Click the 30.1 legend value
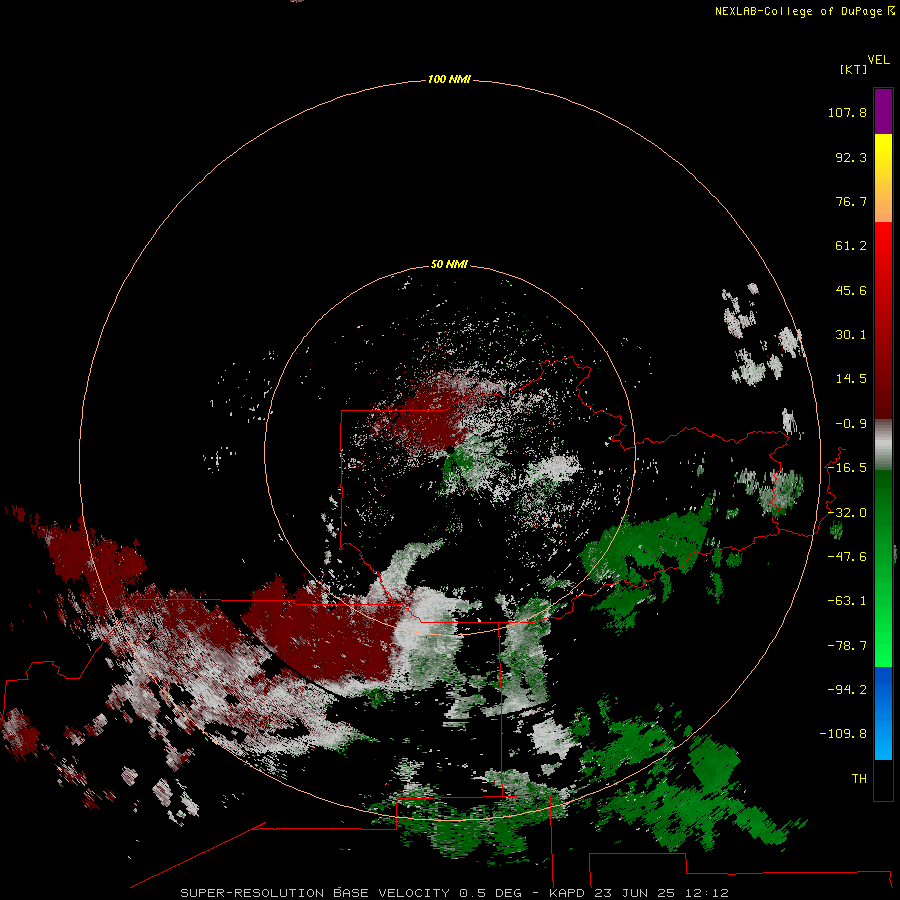Screen dimensions: 900x900 pos(851,335)
